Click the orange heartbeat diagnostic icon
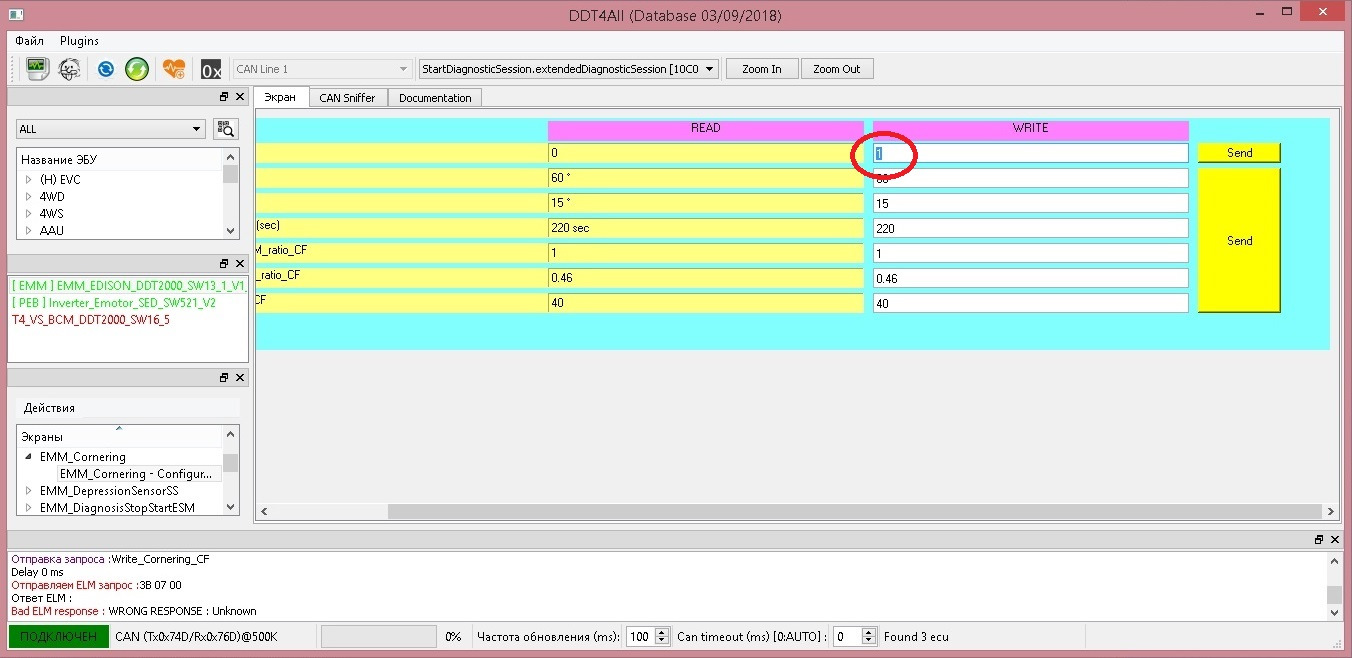The image size is (1352, 658). tap(174, 69)
